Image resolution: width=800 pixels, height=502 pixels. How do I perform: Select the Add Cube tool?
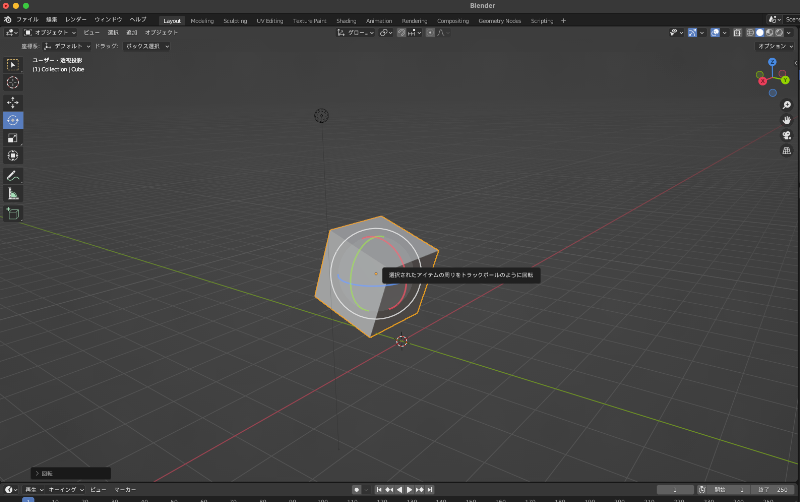[13, 214]
